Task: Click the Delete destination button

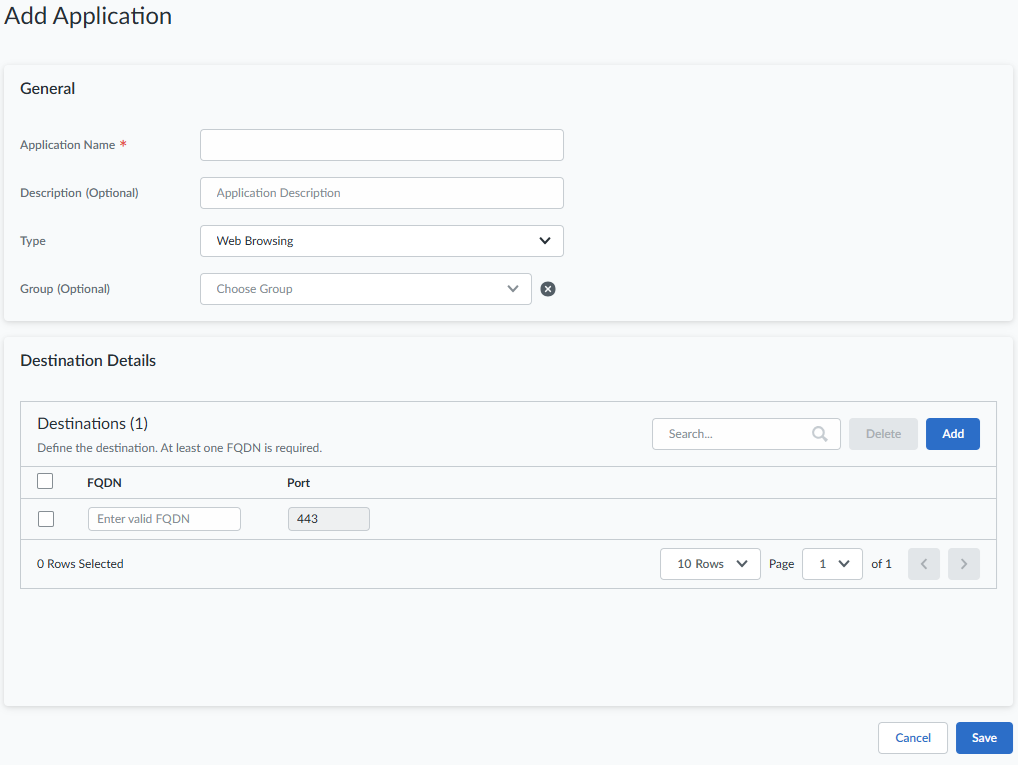Action: [883, 434]
